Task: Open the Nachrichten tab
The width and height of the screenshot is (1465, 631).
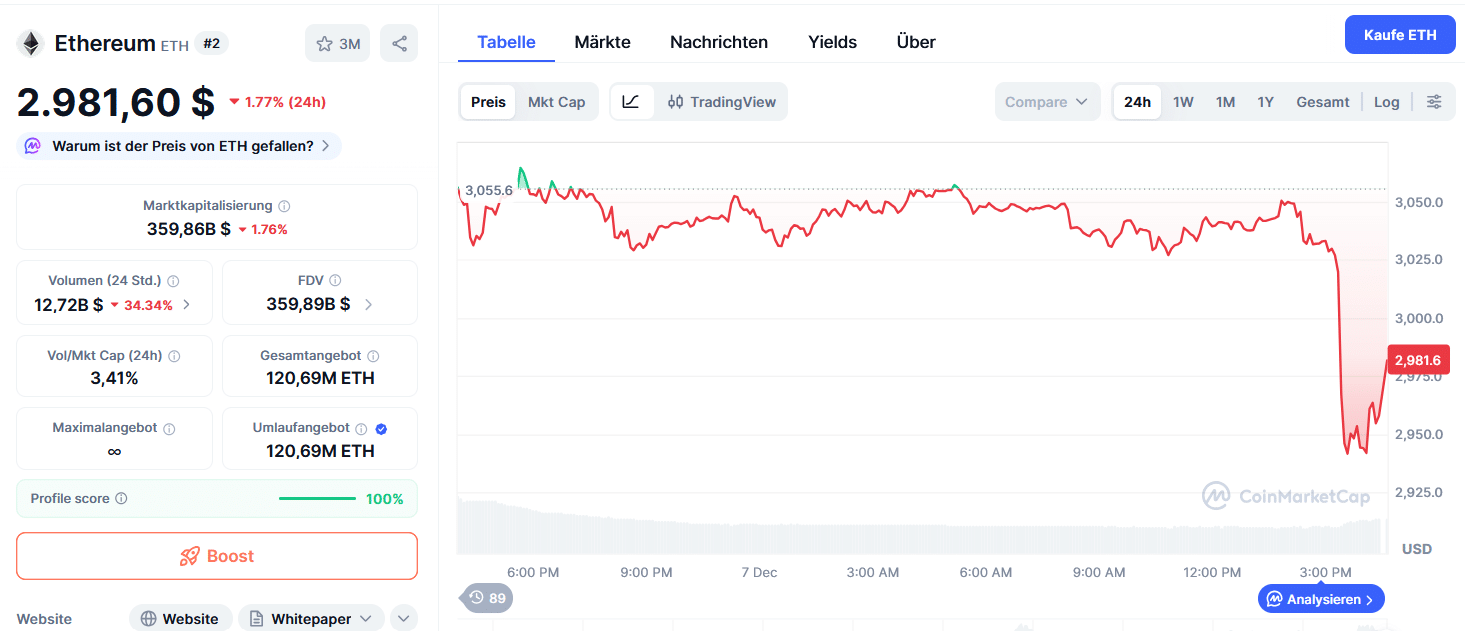Action: 718,42
